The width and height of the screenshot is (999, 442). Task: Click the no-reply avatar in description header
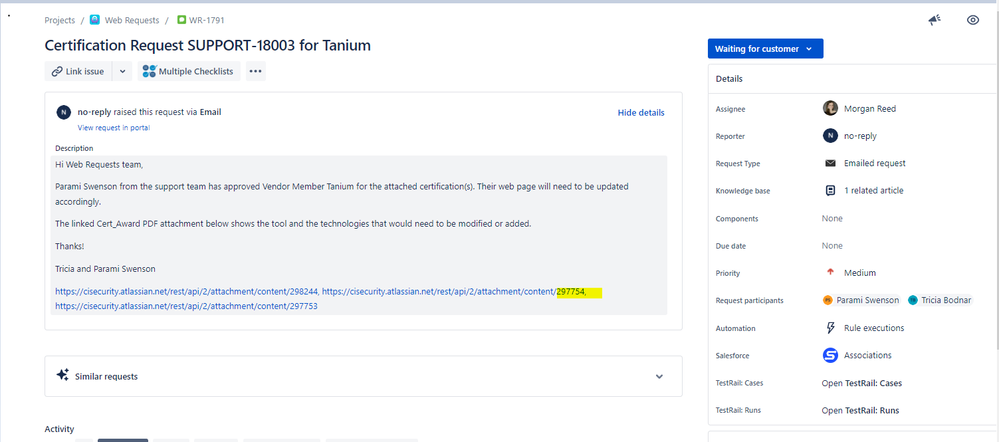point(63,112)
